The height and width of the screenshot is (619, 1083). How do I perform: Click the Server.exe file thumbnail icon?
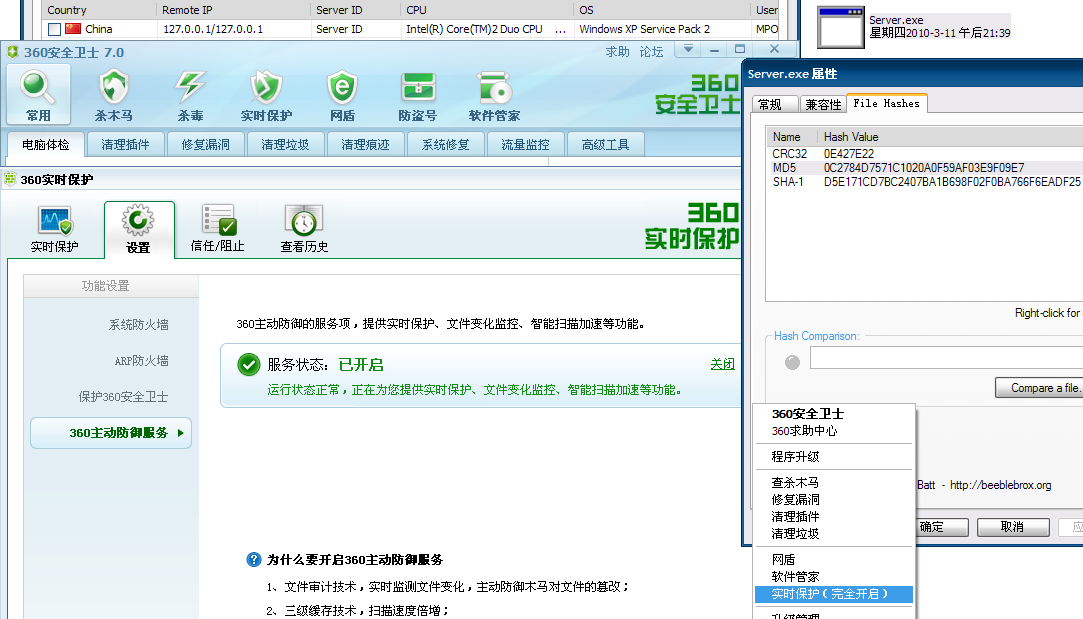(841, 28)
